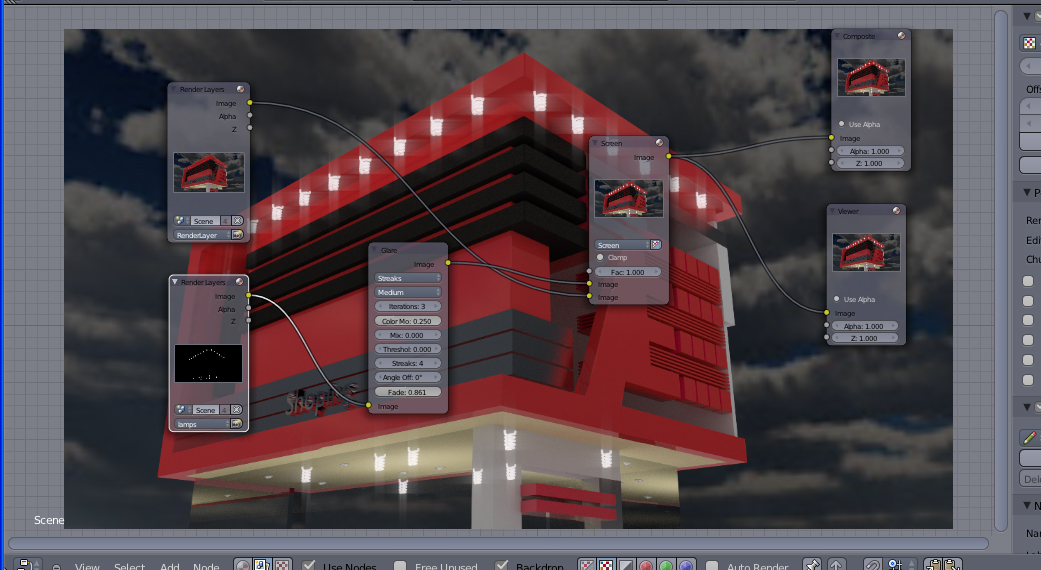Click the Color Mo: 0.250 slider in Glare node
This screenshot has width=1041, height=570.
408,321
